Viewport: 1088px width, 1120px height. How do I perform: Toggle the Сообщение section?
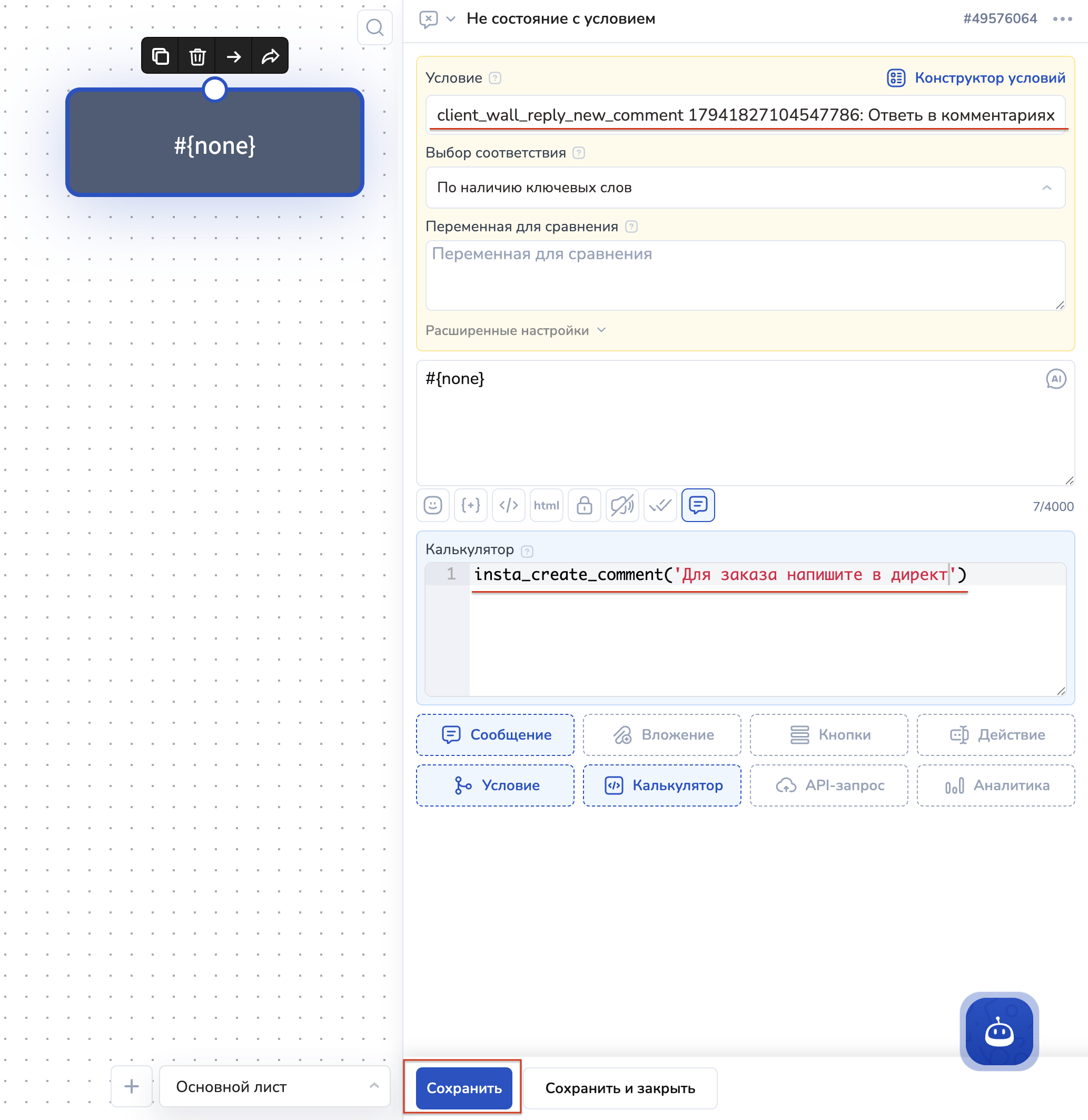(x=496, y=735)
